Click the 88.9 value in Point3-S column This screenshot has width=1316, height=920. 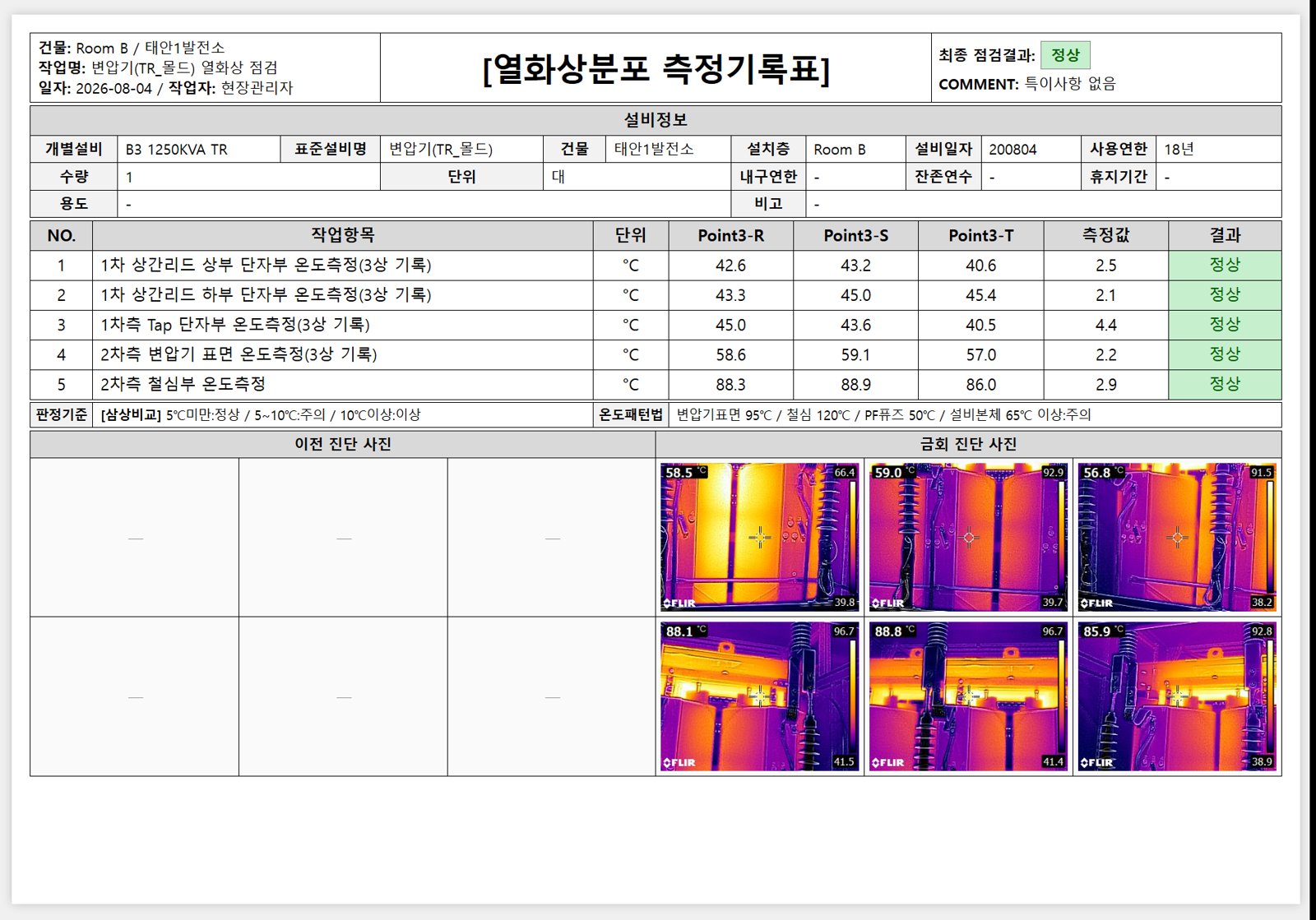pos(855,384)
